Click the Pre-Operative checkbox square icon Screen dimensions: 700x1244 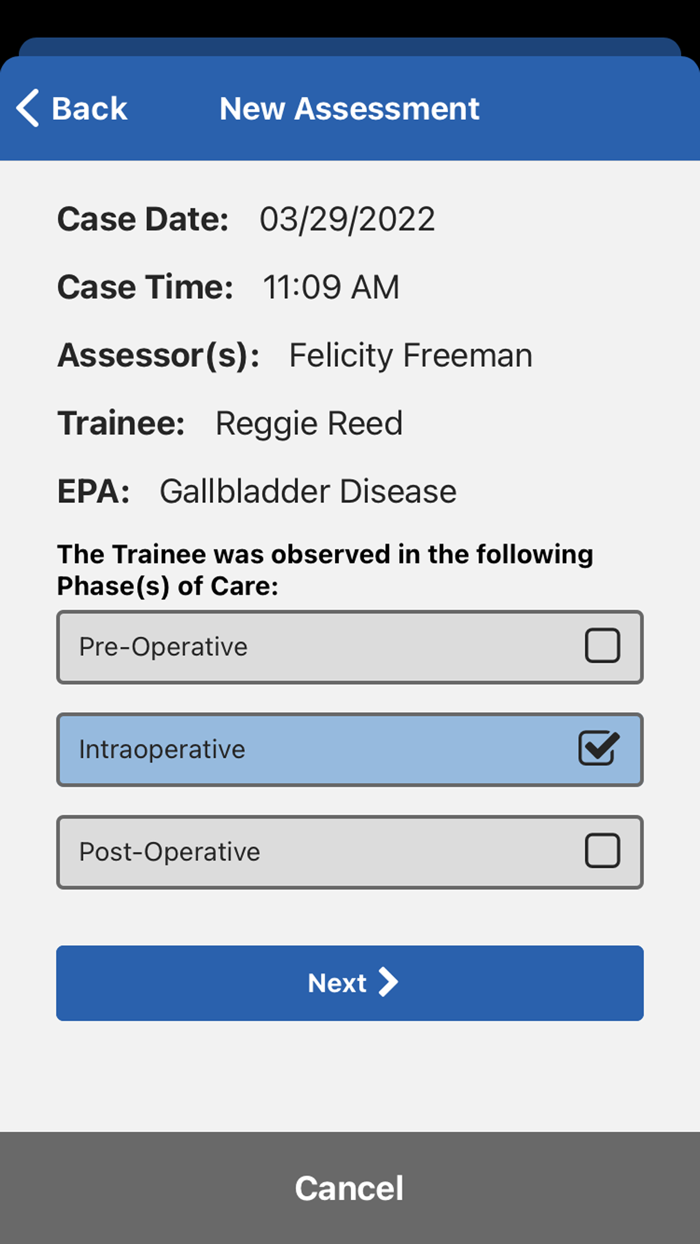pos(602,646)
